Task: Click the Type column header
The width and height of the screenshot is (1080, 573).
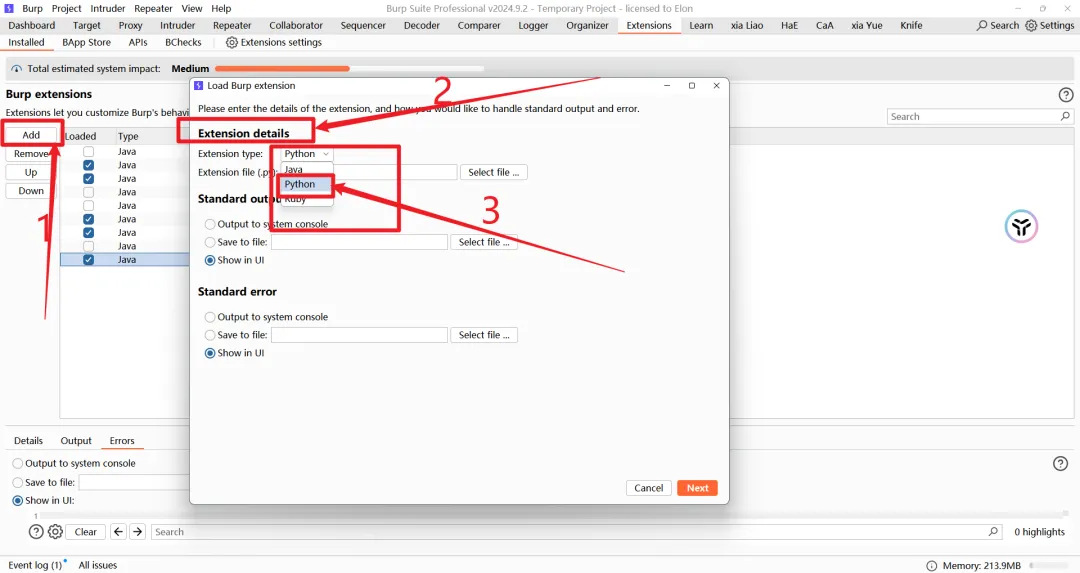Action: point(128,136)
